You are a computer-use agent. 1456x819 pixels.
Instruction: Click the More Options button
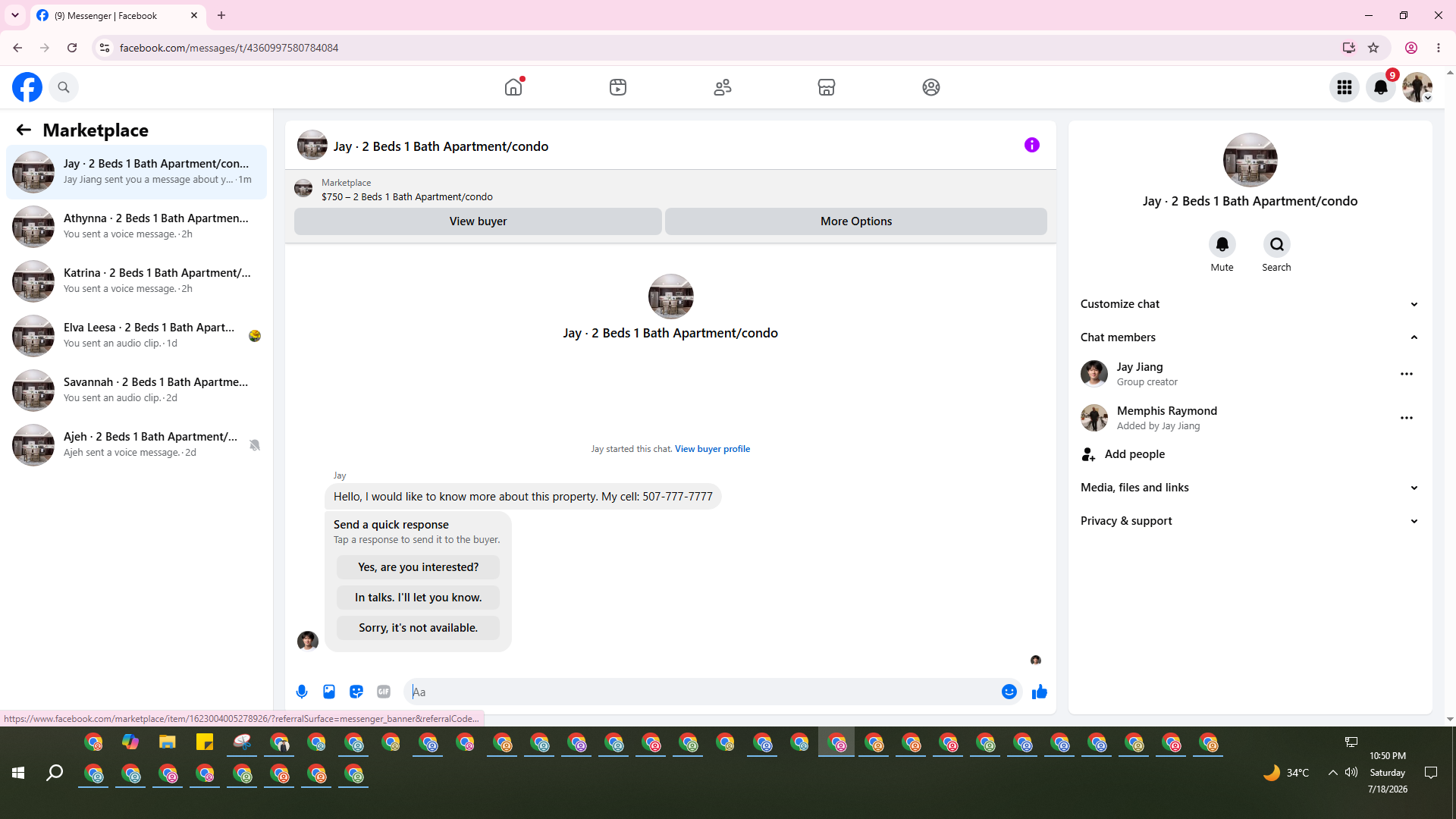(x=856, y=221)
